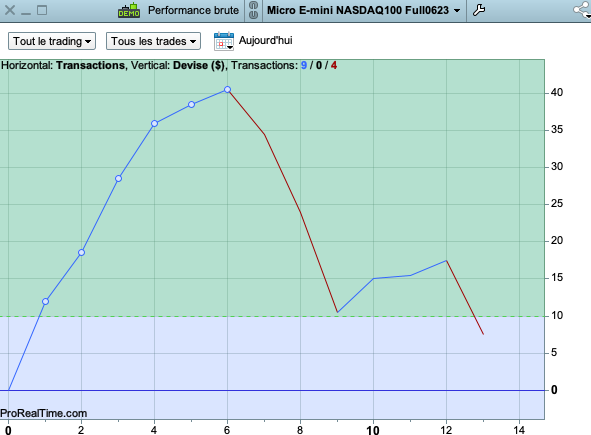Click the Devise ($) vertical axis label
The width and height of the screenshot is (591, 435).
[x=199, y=66]
